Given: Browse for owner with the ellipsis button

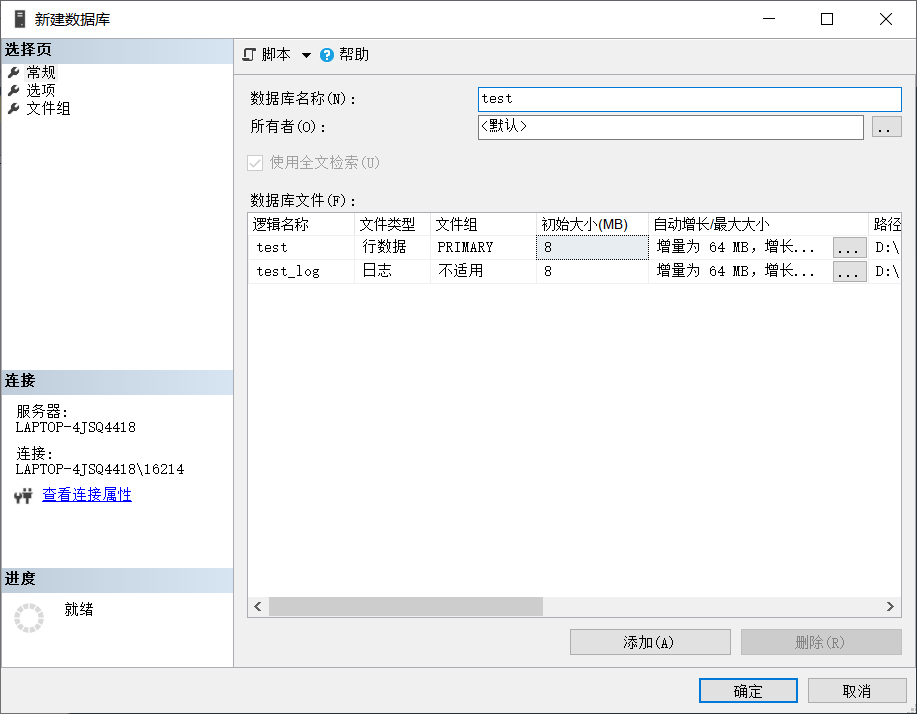Looking at the screenshot, I should pos(886,127).
